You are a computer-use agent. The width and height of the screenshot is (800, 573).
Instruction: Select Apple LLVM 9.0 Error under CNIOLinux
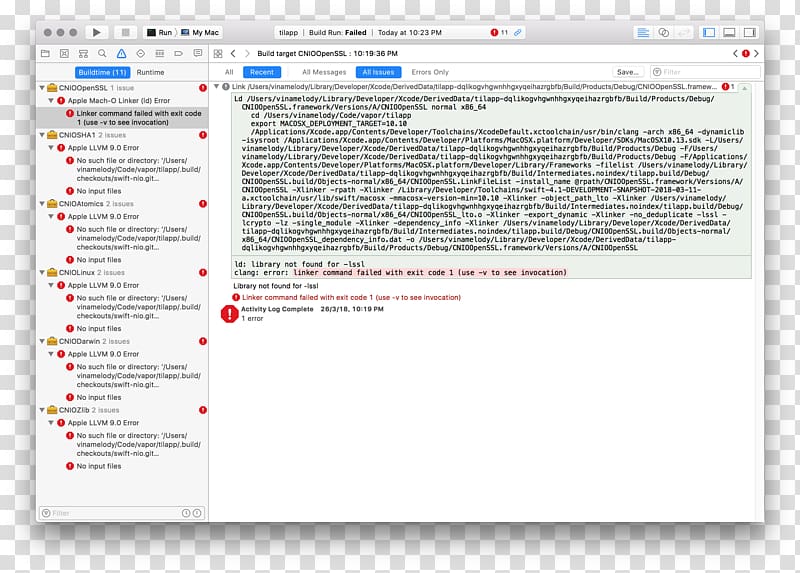pyautogui.click(x=103, y=285)
